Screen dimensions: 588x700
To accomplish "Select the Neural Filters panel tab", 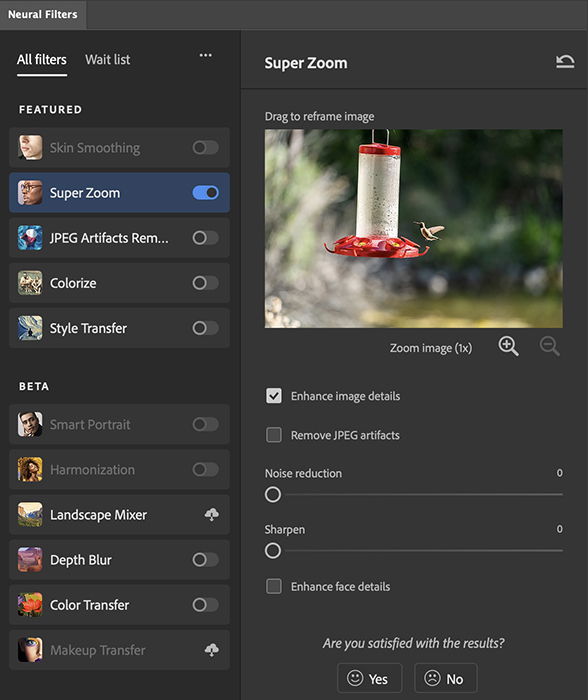I will point(43,14).
